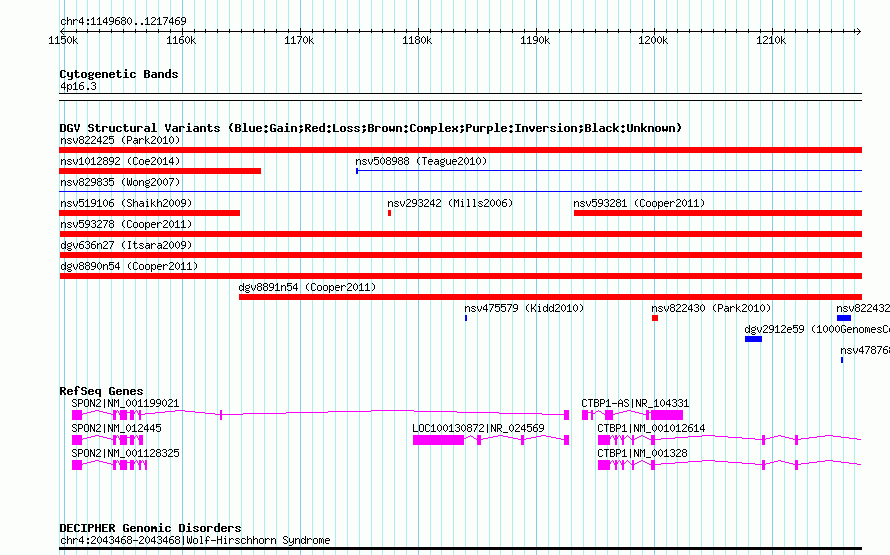
Task: Select the SPON2|NM_001128325 transcript label
Action: point(125,453)
